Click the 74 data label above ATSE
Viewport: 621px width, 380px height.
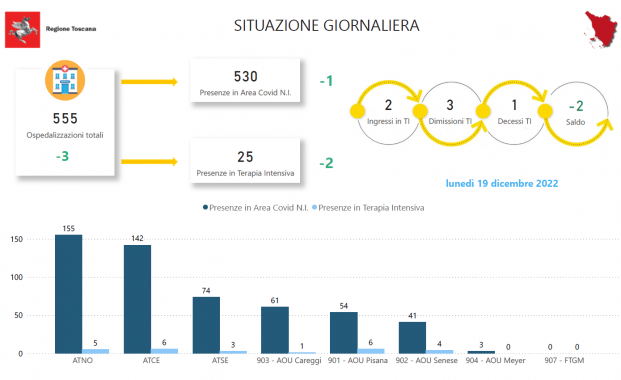(206, 291)
